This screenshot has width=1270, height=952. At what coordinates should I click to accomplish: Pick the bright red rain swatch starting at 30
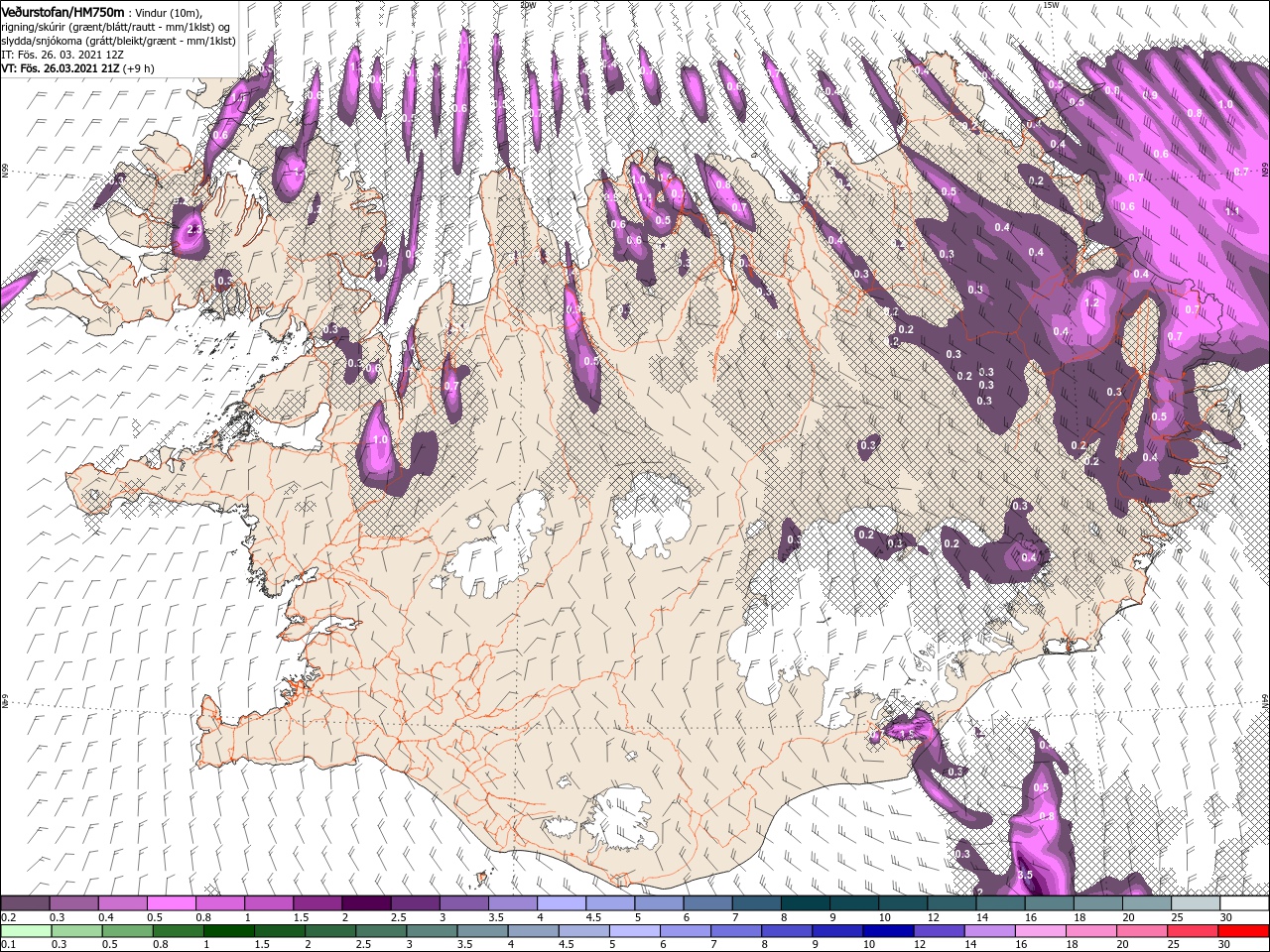pos(1243,931)
